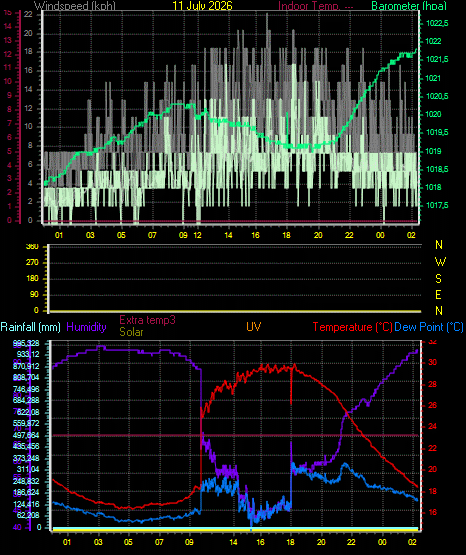Image resolution: width=466 pixels, height=555 pixels.
Task: Select wind direction axis value 180
Action: point(33,279)
